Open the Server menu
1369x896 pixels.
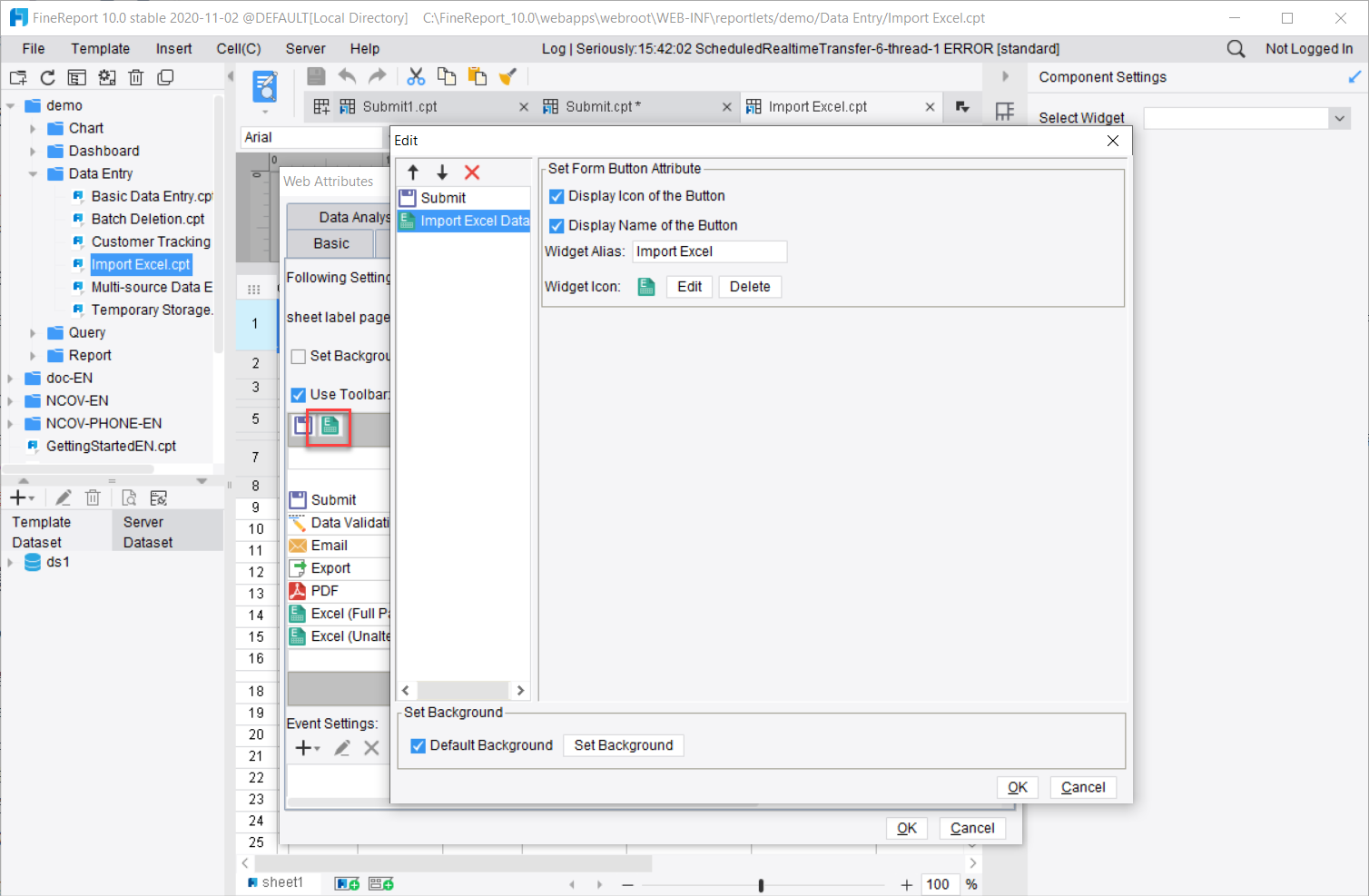[x=305, y=49]
